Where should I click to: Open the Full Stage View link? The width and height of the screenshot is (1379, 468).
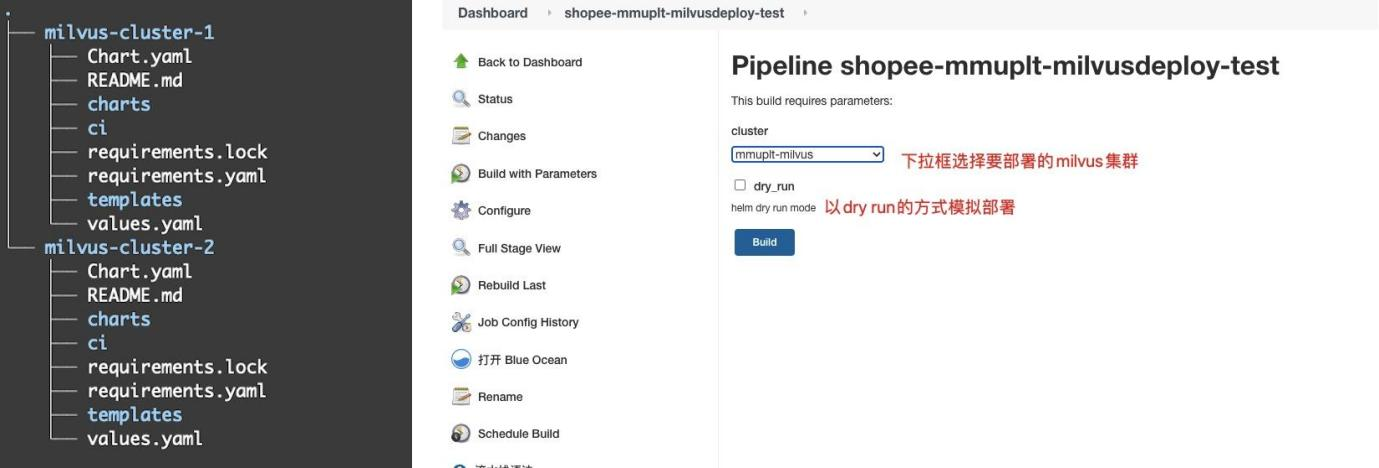click(519, 248)
